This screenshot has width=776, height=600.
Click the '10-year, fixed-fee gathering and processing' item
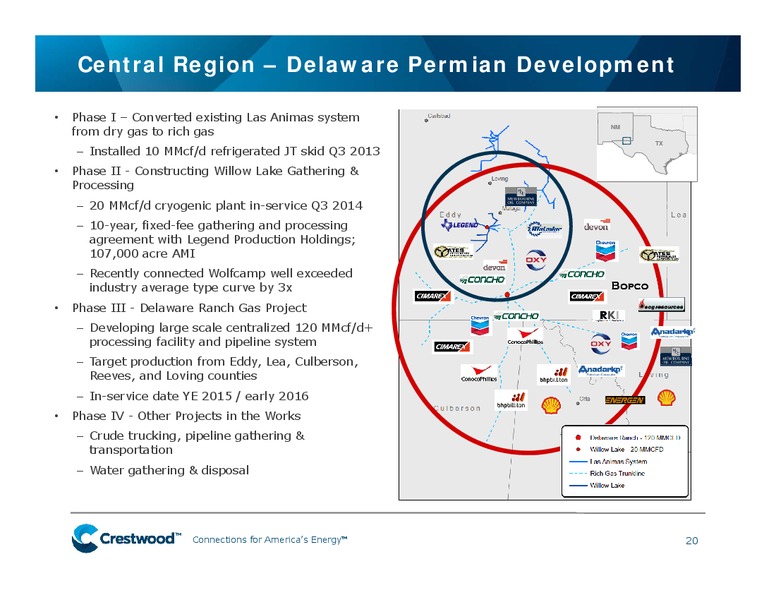point(222,240)
